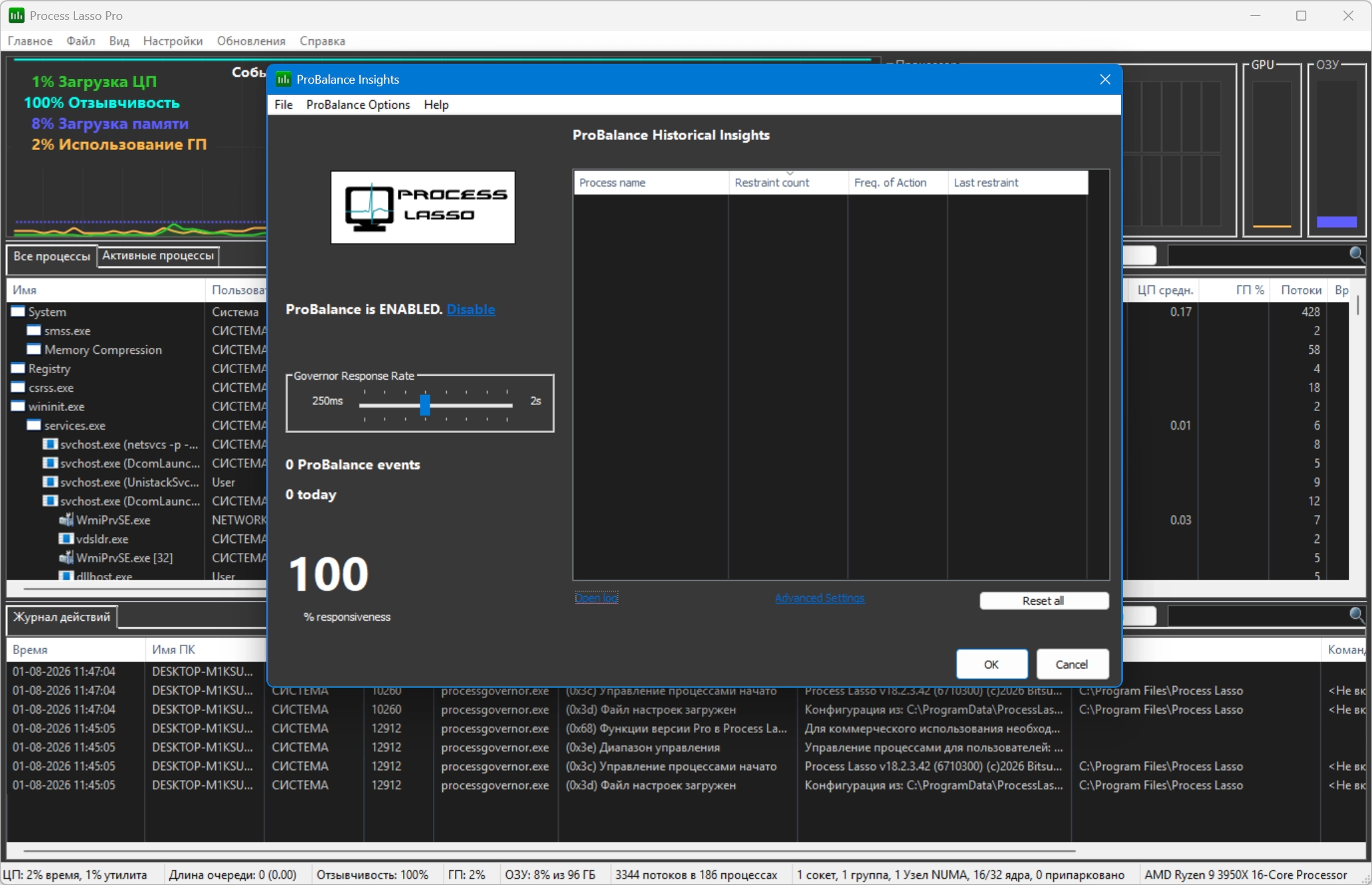The width and height of the screenshot is (1372, 885).
Task: Switch to the Все процессы tab
Action: click(52, 256)
